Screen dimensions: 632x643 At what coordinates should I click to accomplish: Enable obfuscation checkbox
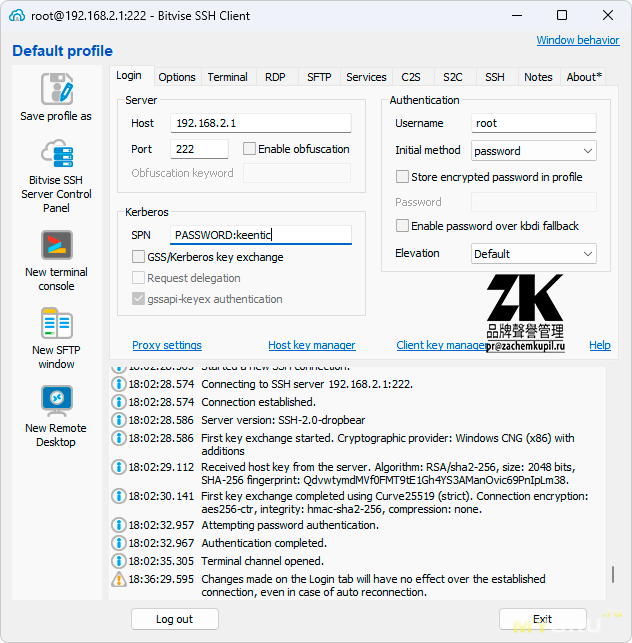[x=249, y=148]
